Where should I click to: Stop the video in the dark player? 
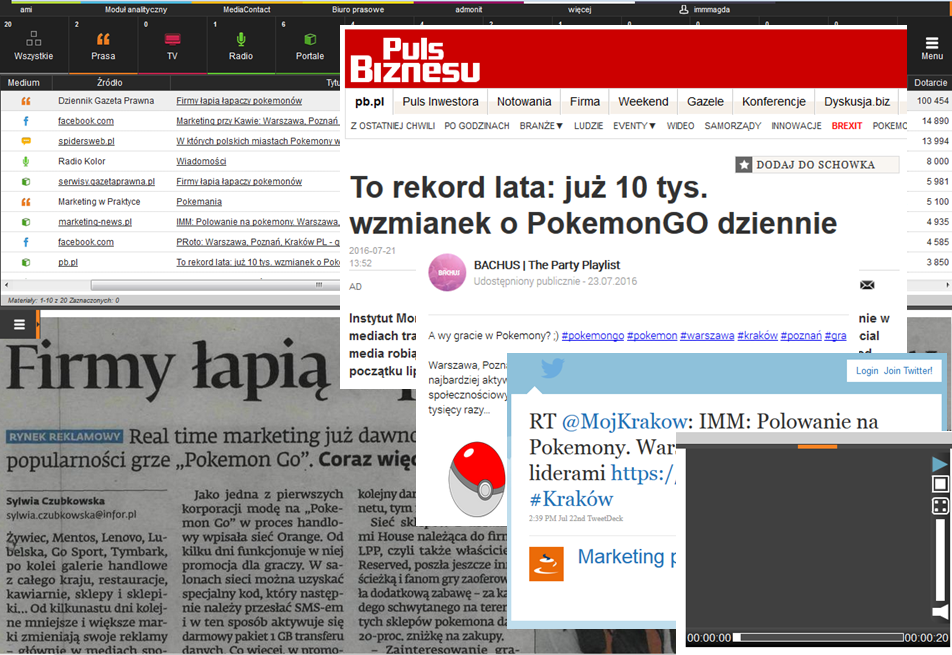[x=940, y=484]
